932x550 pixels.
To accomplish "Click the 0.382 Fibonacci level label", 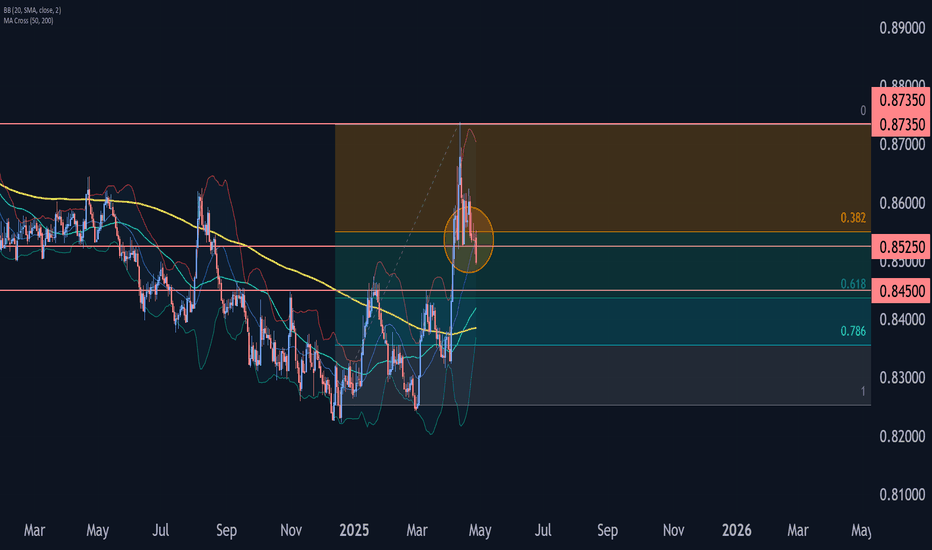I will click(x=853, y=218).
